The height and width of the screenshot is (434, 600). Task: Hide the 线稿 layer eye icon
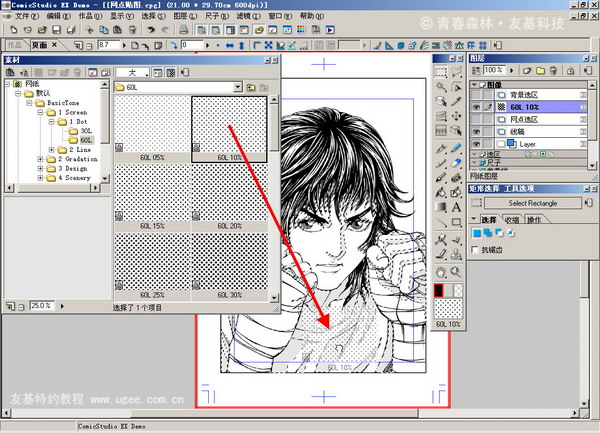tap(476, 132)
